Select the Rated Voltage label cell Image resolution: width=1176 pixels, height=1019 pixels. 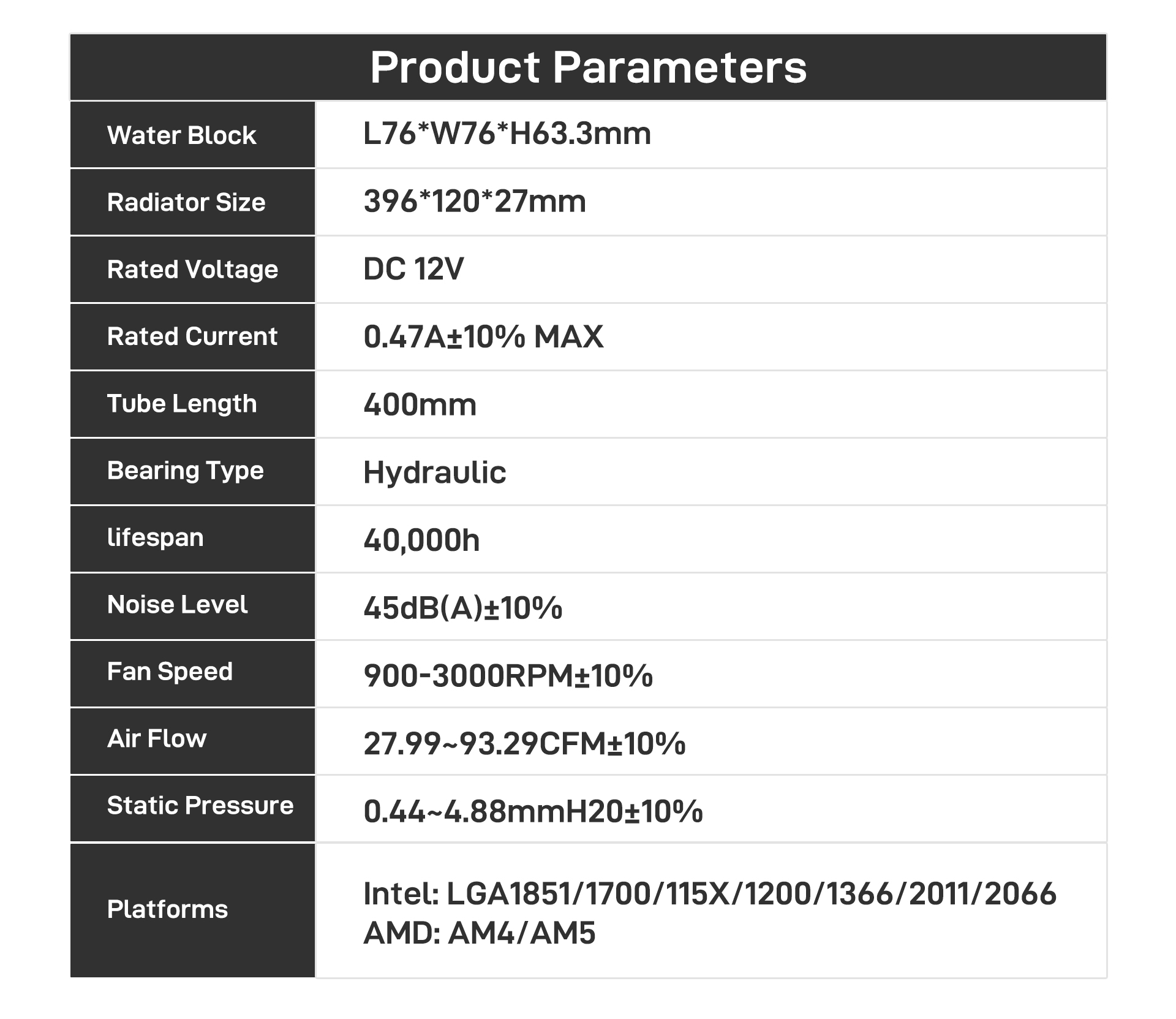coord(192,270)
